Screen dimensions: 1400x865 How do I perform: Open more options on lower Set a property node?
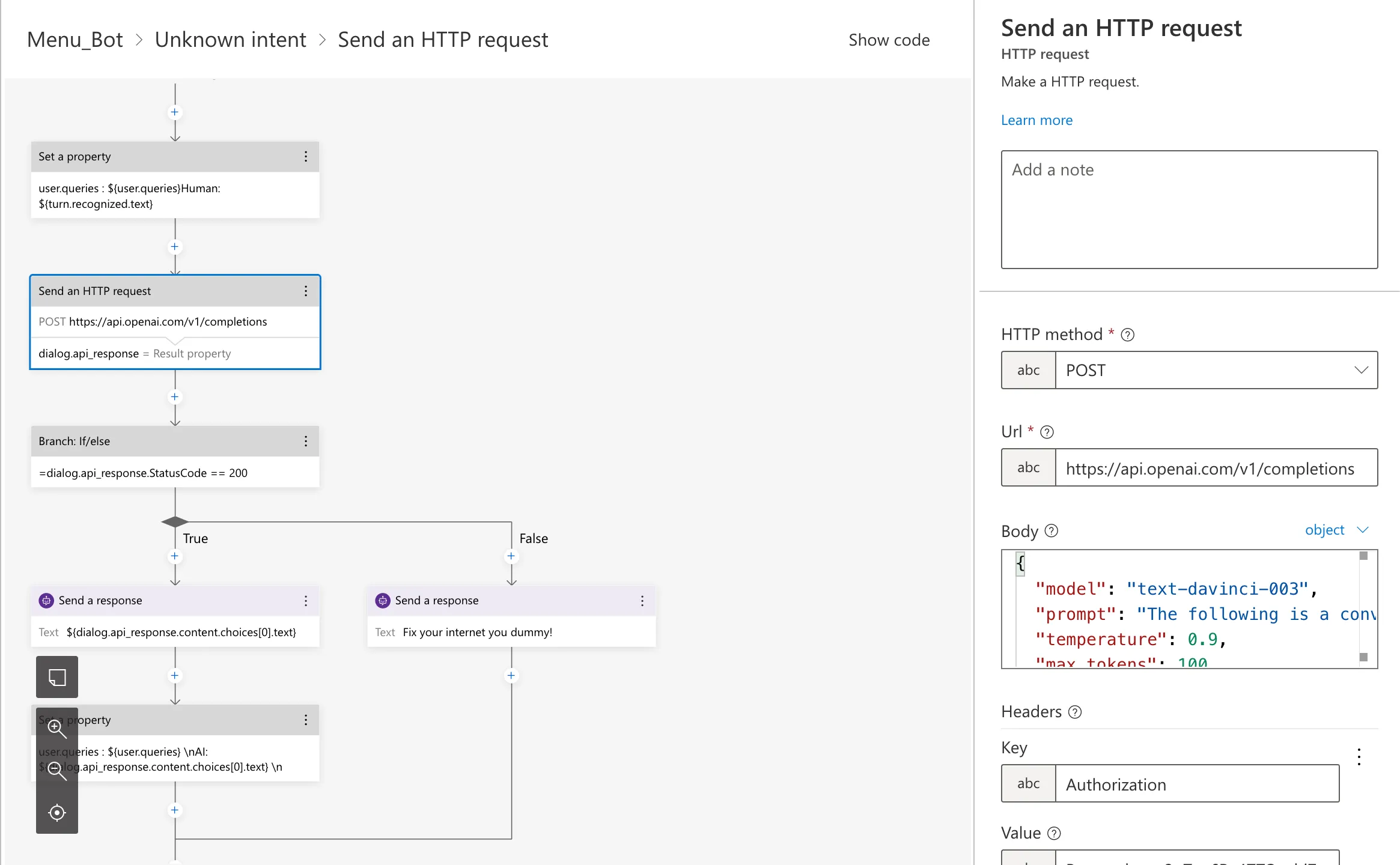pos(306,720)
